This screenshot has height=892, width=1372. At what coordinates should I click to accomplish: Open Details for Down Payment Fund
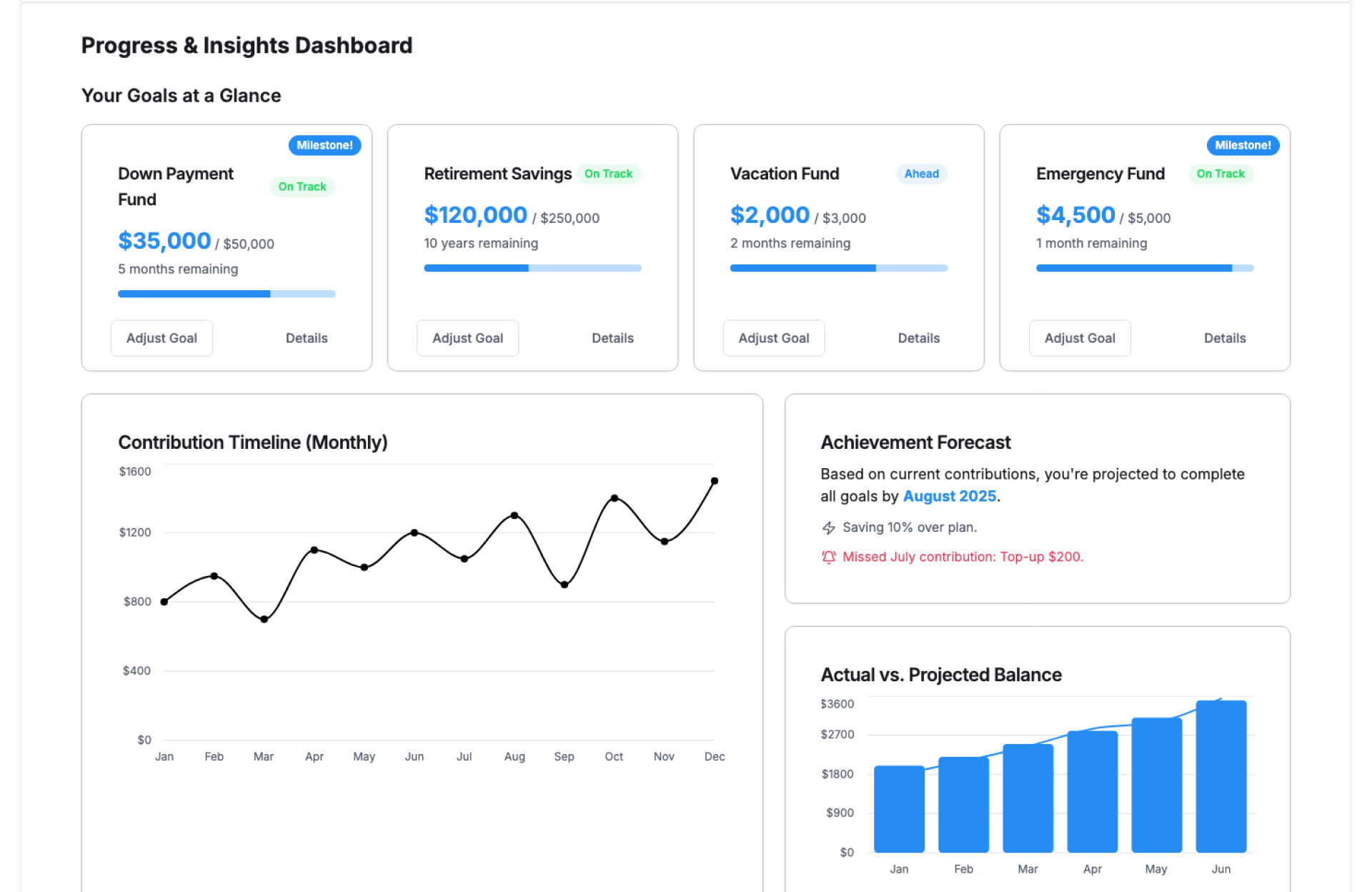coord(307,338)
